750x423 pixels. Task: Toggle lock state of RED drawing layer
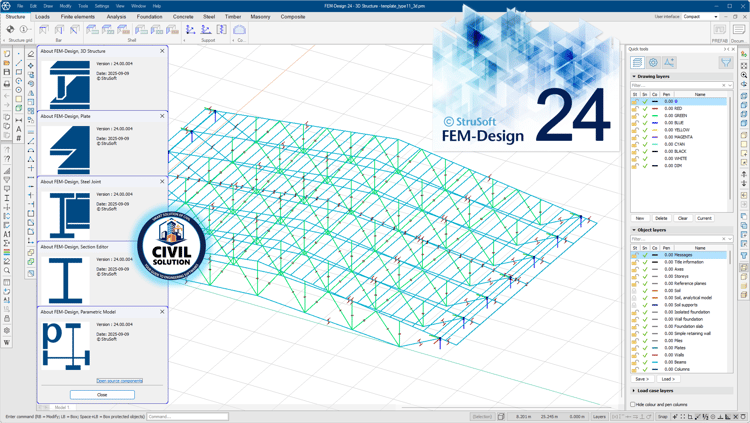(635, 109)
